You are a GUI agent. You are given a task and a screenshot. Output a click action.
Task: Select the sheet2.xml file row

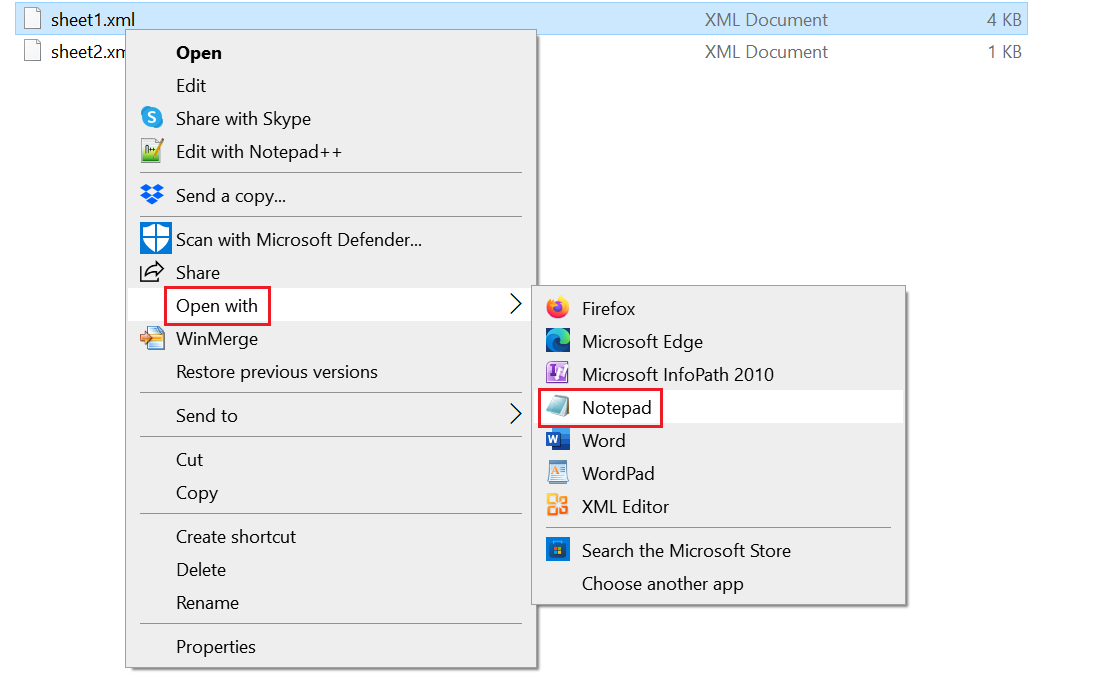80,51
